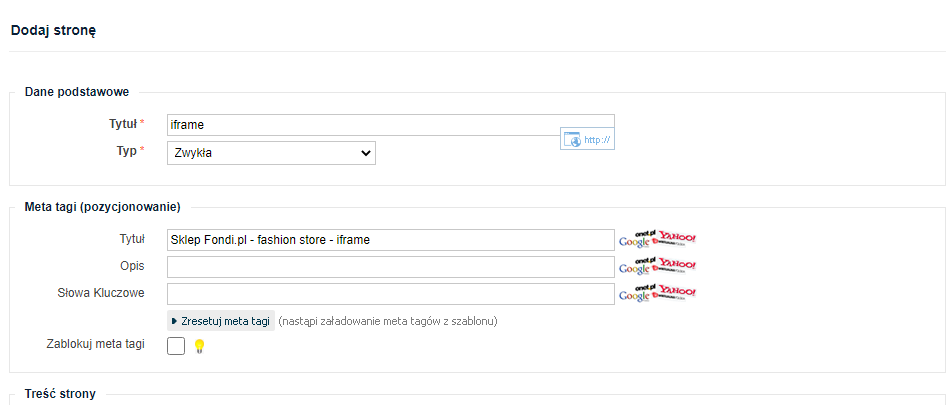Click the Zablokuj meta tagi label text
This screenshot has height=405, width=947.
[96, 344]
